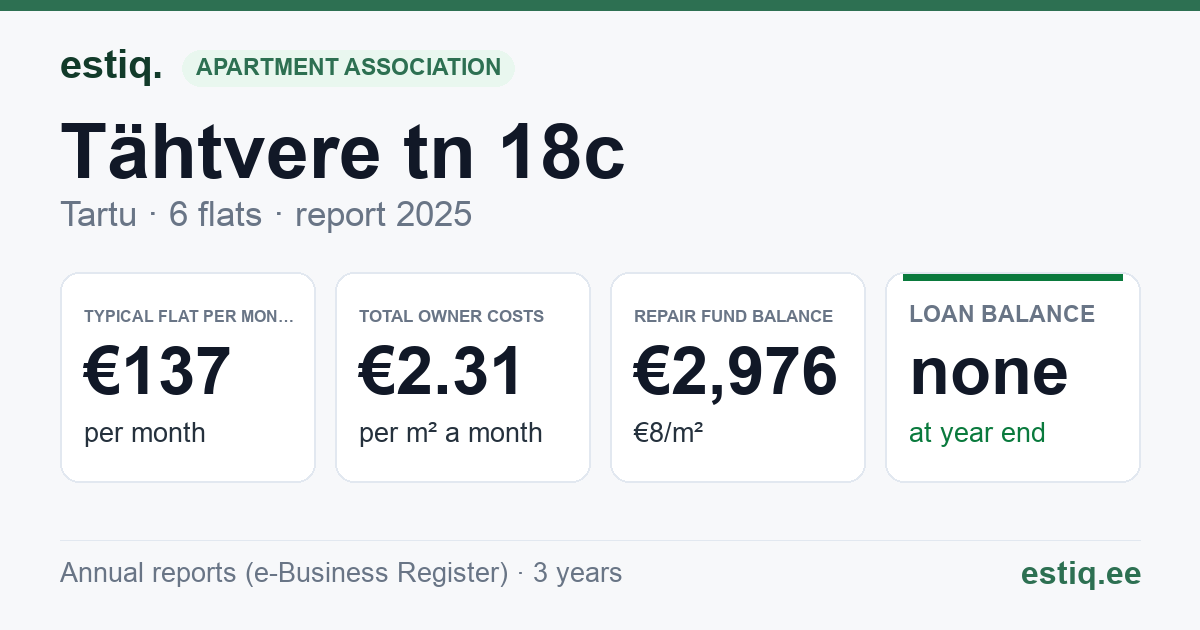Click the 'per month' caption under €137
This screenshot has width=1200, height=630.
145,433
